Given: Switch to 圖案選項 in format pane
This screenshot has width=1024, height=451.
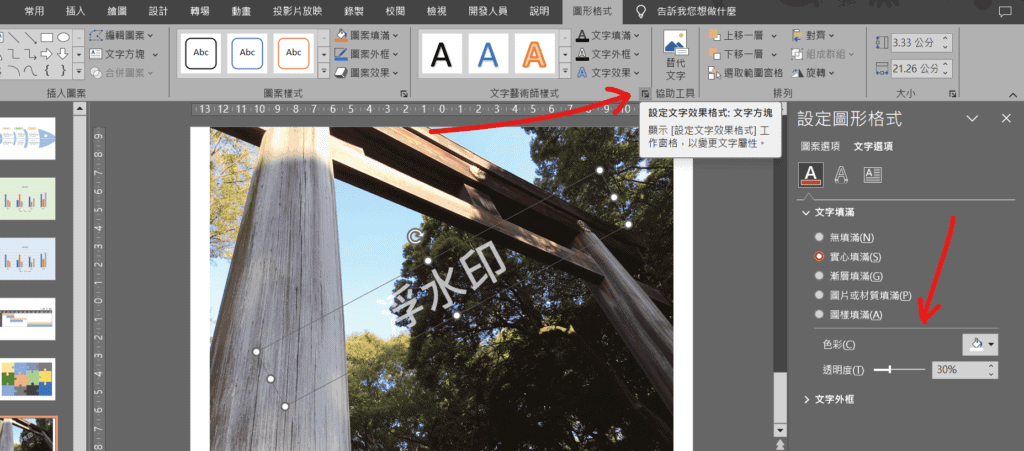Looking at the screenshot, I should coord(820,147).
